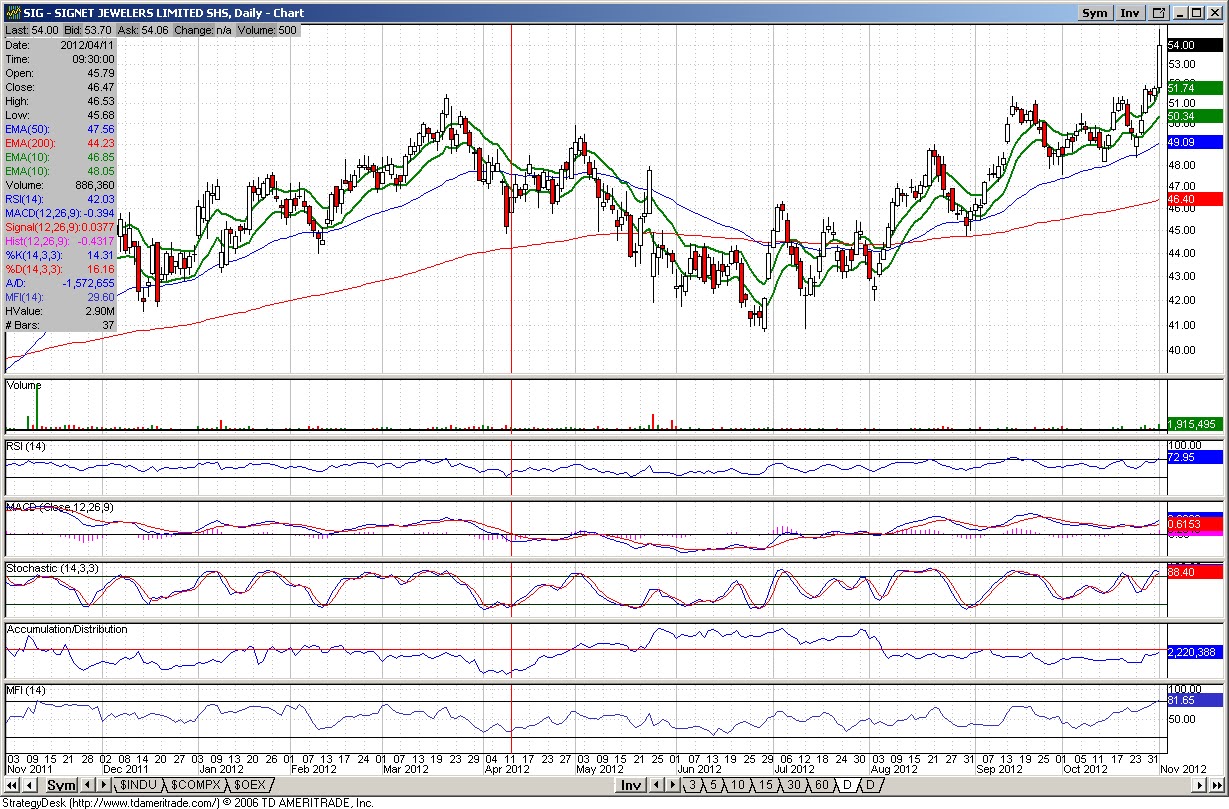Select the 60 minute interval tab
Viewport: 1229px width, 809px height.
821,785
